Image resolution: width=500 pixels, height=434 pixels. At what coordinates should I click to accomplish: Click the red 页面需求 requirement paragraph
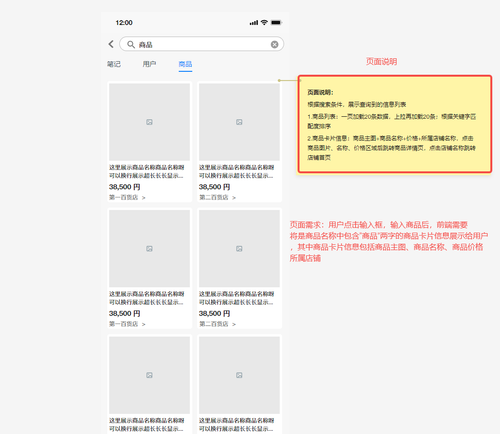(389, 241)
